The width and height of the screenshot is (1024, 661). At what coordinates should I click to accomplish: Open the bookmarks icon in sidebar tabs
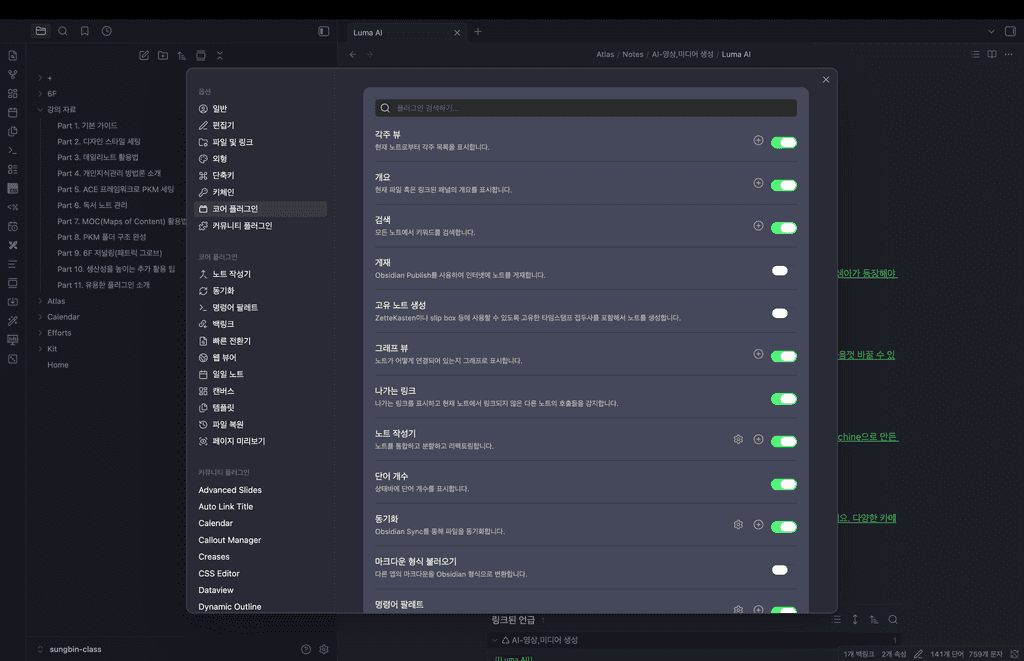[x=85, y=31]
